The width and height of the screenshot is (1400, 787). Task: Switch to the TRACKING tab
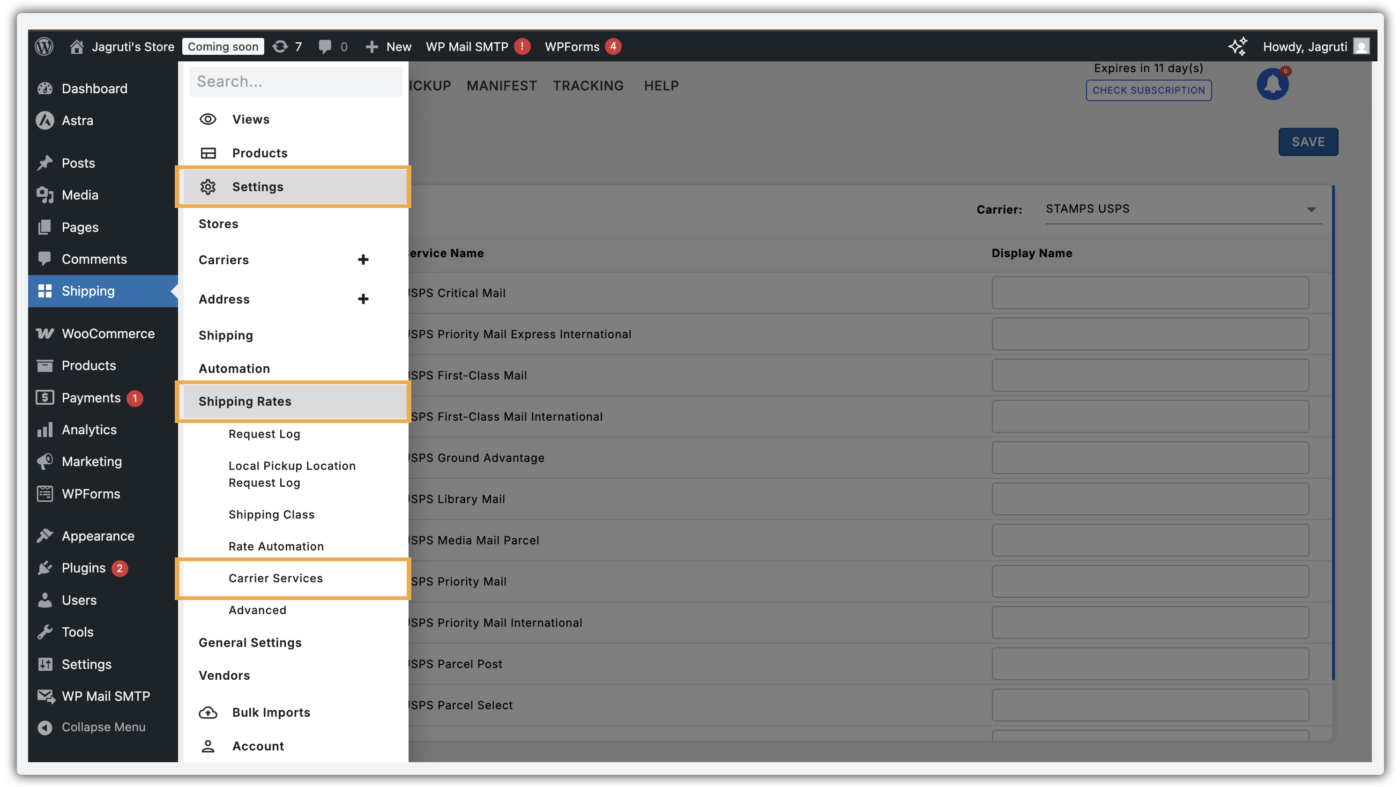click(588, 86)
